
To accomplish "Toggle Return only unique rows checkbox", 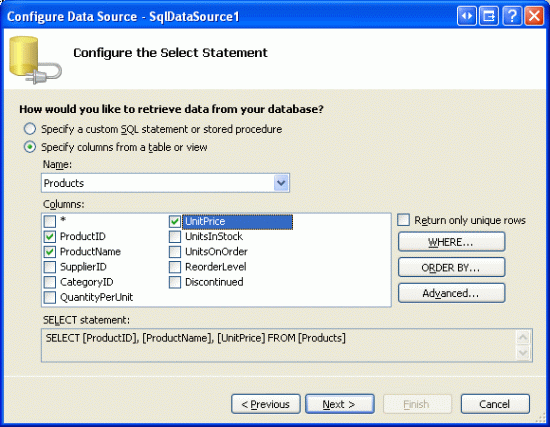I will 403,220.
